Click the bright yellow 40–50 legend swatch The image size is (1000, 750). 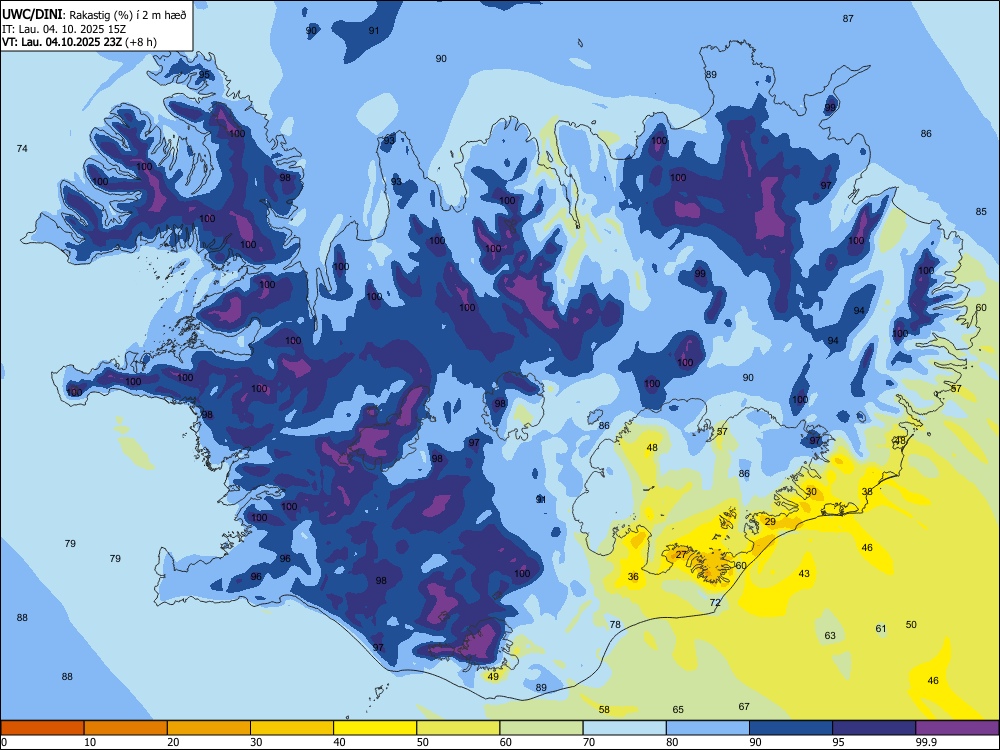pyautogui.click(x=375, y=728)
